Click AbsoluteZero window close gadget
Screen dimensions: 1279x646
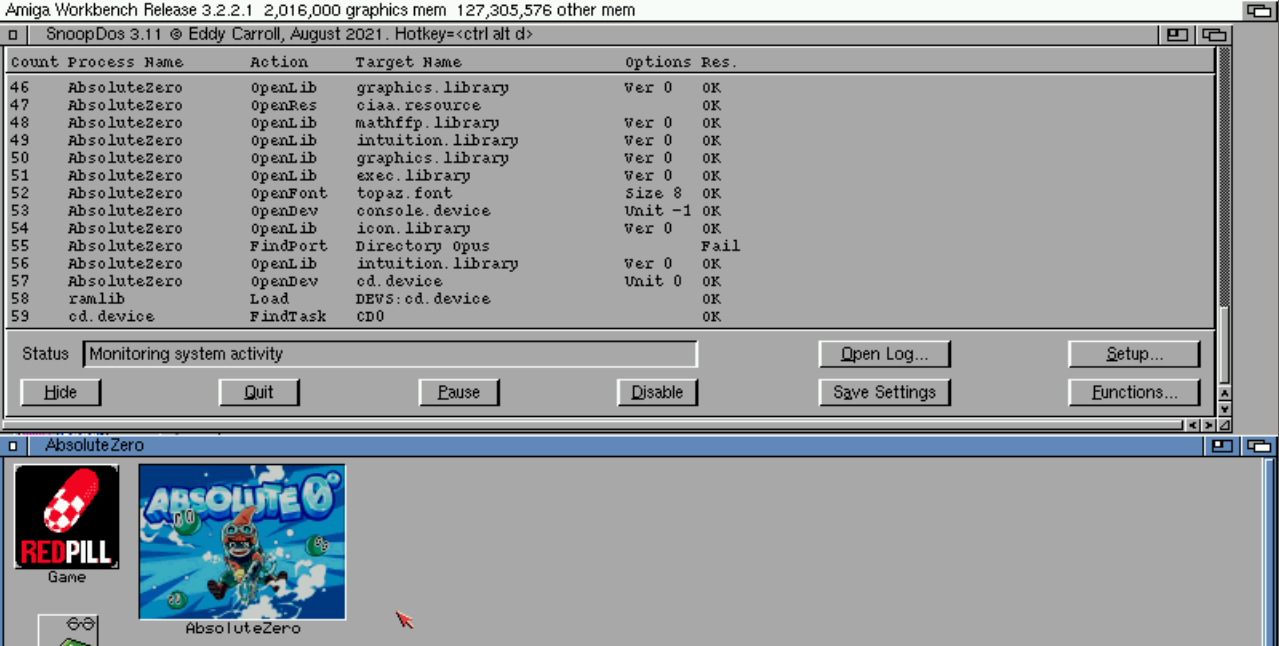point(12,446)
